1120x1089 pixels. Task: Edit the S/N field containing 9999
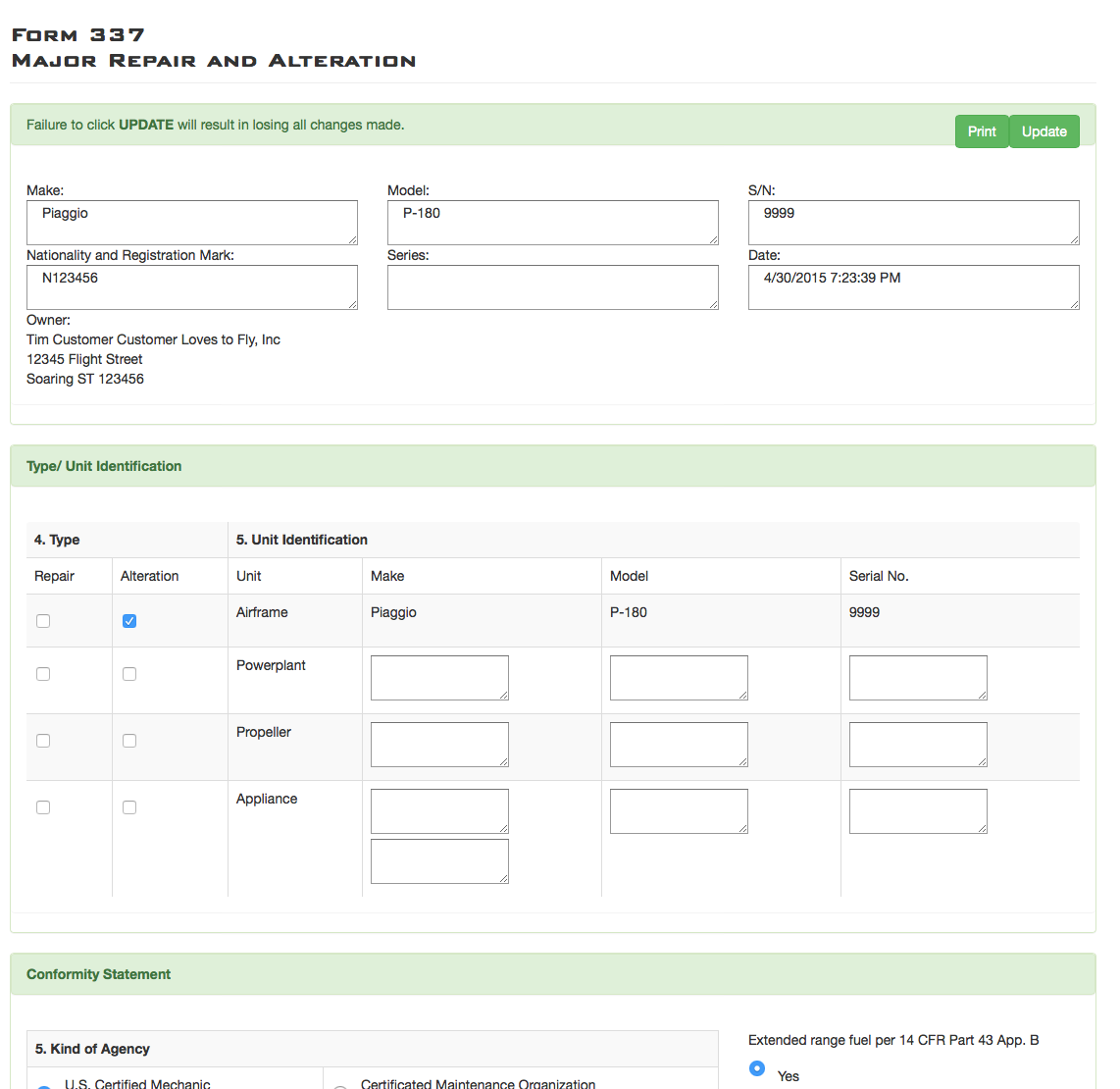(914, 223)
